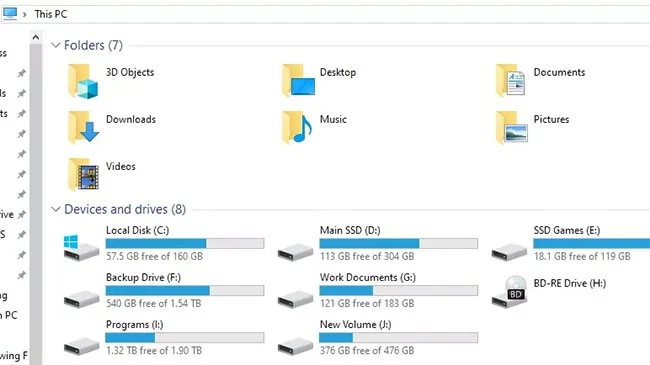650x365 pixels.
Task: Click the Main SSD (D:) usage bar
Action: [x=399, y=243]
